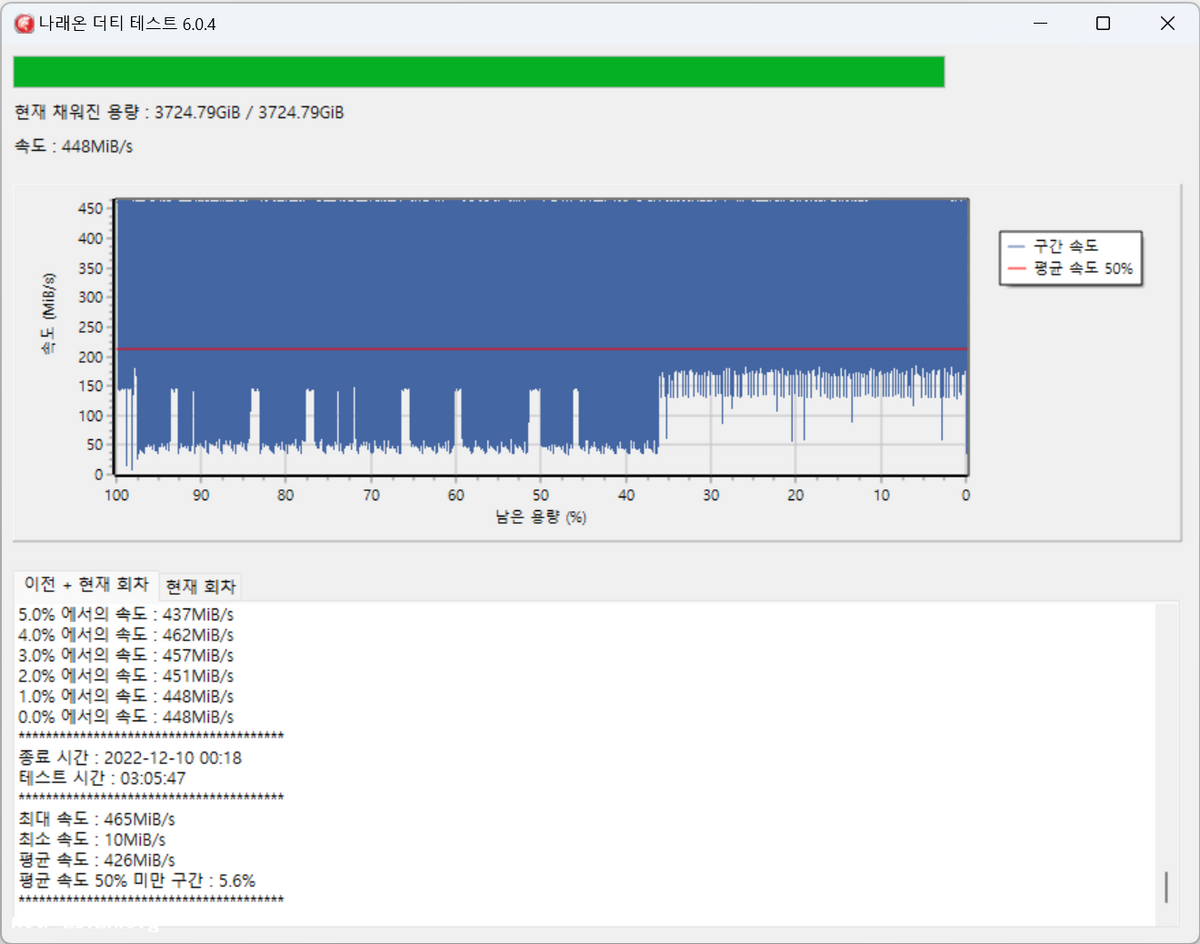The image size is (1200, 944).
Task: Click the 평균 속도 50% legend entry
Action: (1070, 268)
